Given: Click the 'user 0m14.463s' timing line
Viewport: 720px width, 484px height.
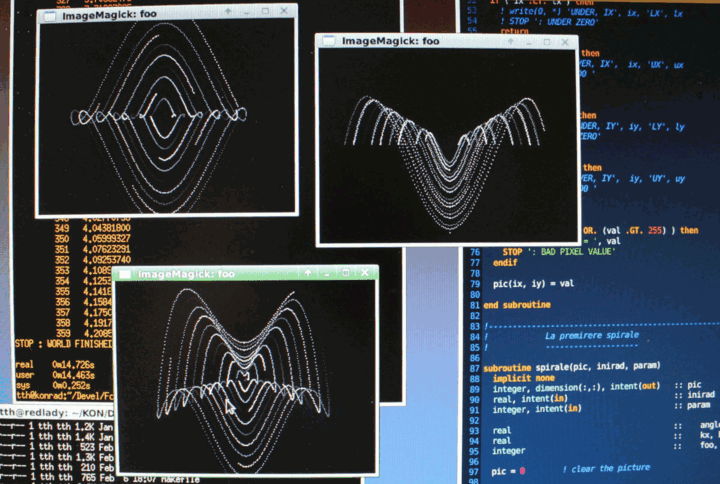Looking at the screenshot, I should point(55,375).
